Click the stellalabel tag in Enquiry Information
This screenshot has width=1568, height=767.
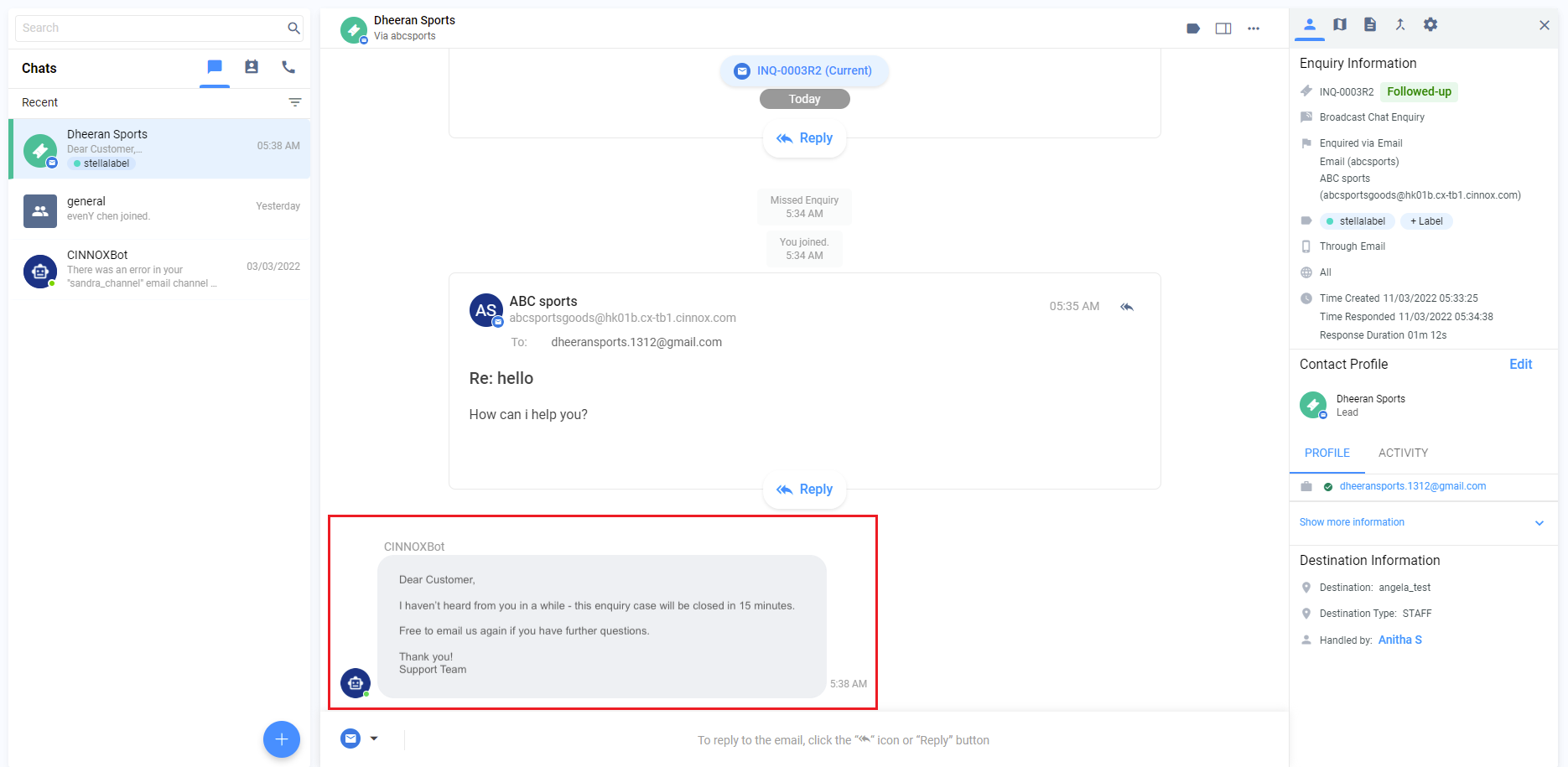(1358, 221)
